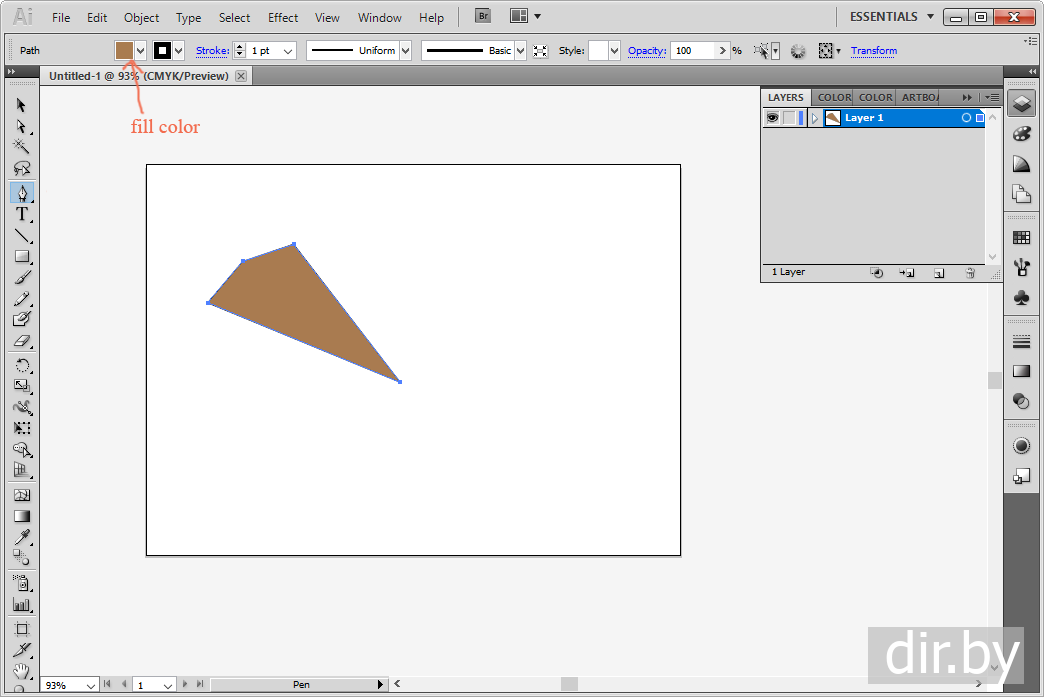The height and width of the screenshot is (697, 1044).
Task: Open the Swatches panel from the dock
Action: [1021, 237]
